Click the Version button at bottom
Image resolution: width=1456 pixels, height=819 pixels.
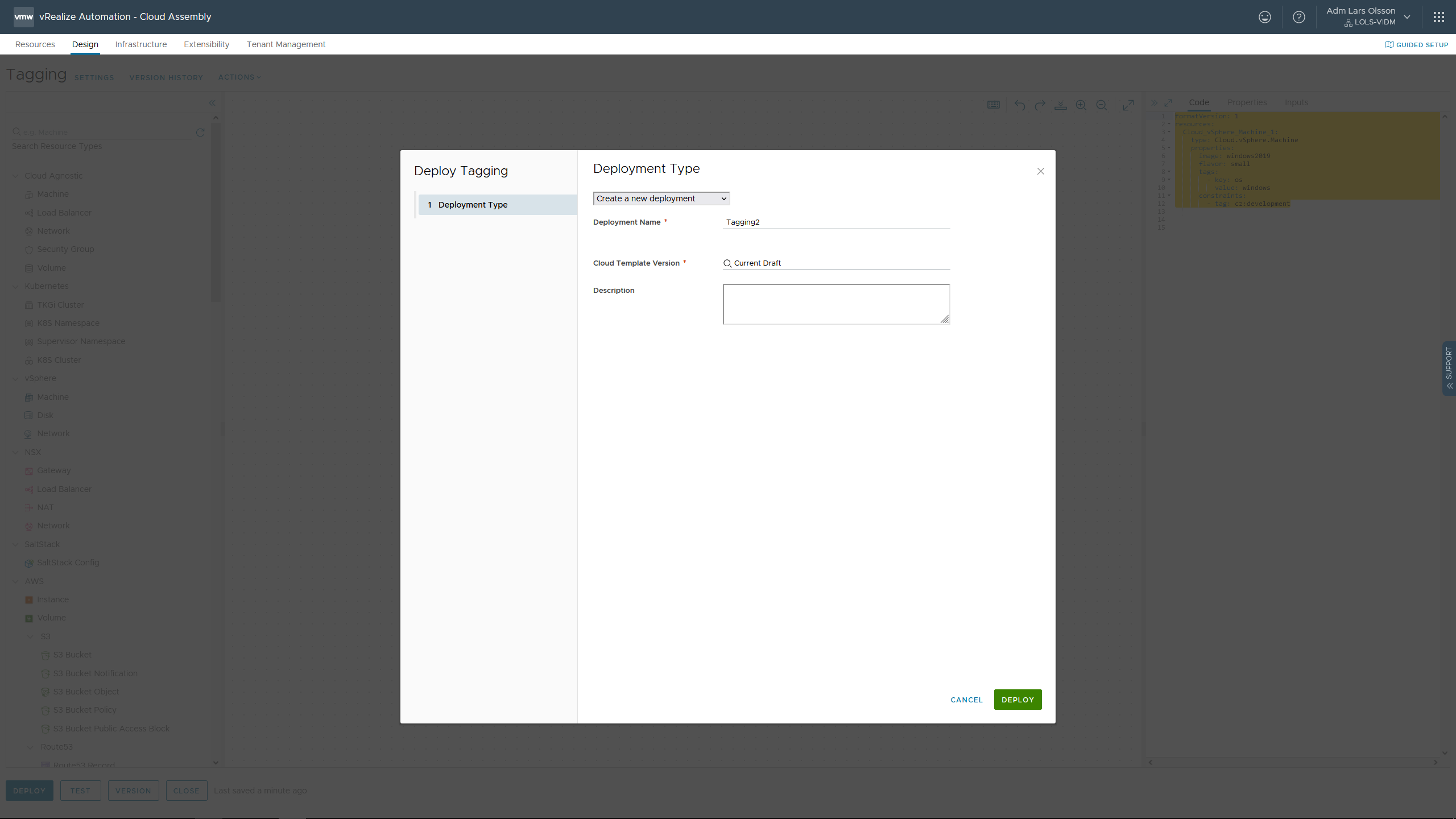pos(133,791)
